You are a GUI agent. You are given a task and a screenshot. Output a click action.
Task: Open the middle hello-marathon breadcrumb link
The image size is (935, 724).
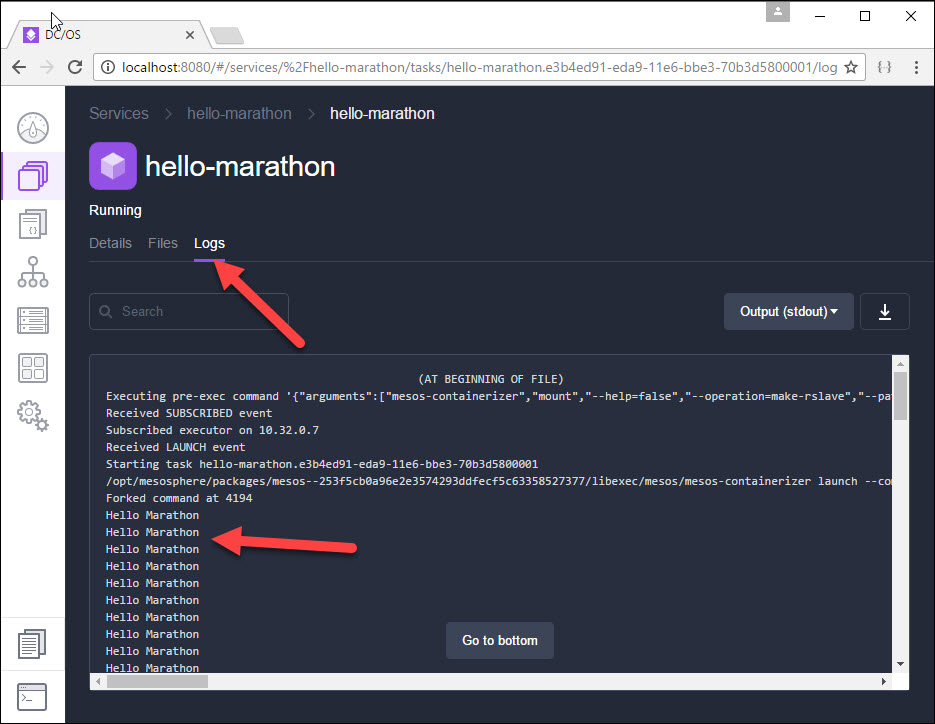coord(239,113)
